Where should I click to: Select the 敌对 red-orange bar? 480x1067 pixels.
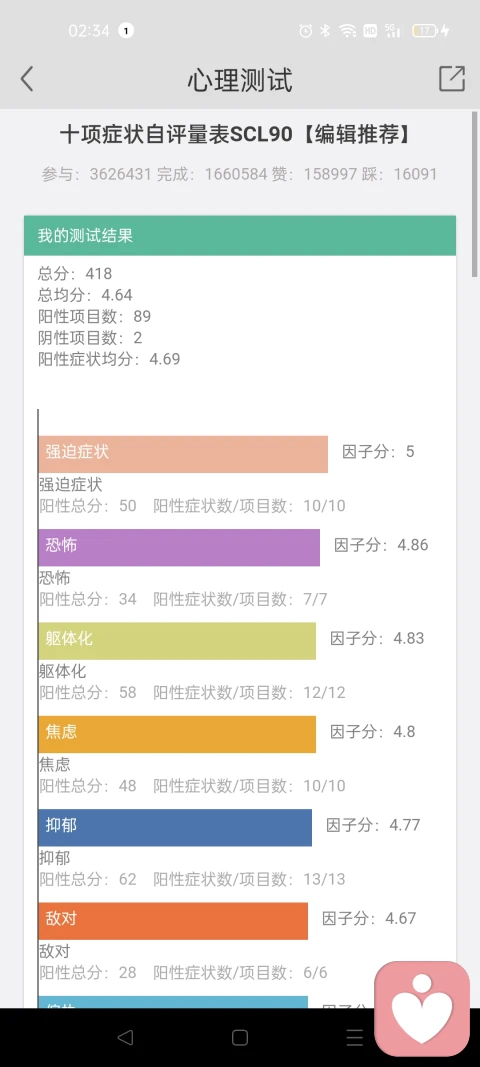[173, 921]
